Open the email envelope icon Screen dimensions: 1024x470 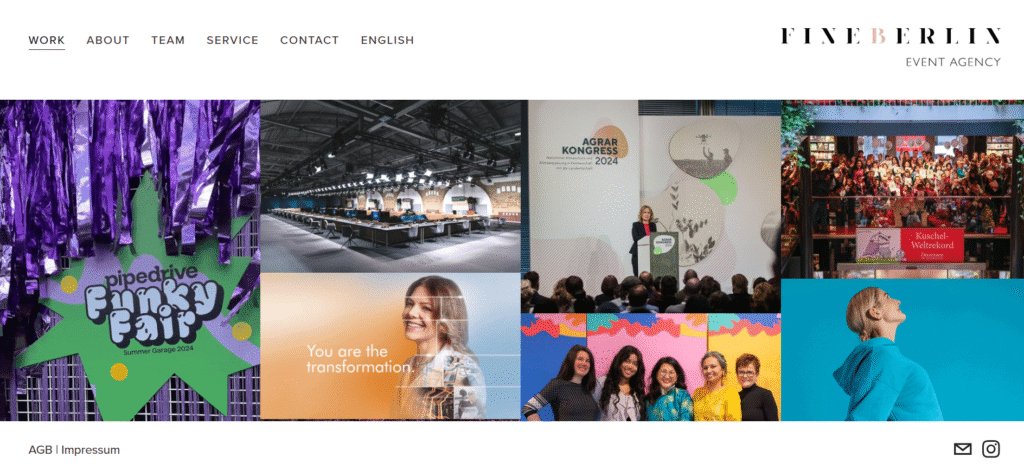[x=963, y=449]
